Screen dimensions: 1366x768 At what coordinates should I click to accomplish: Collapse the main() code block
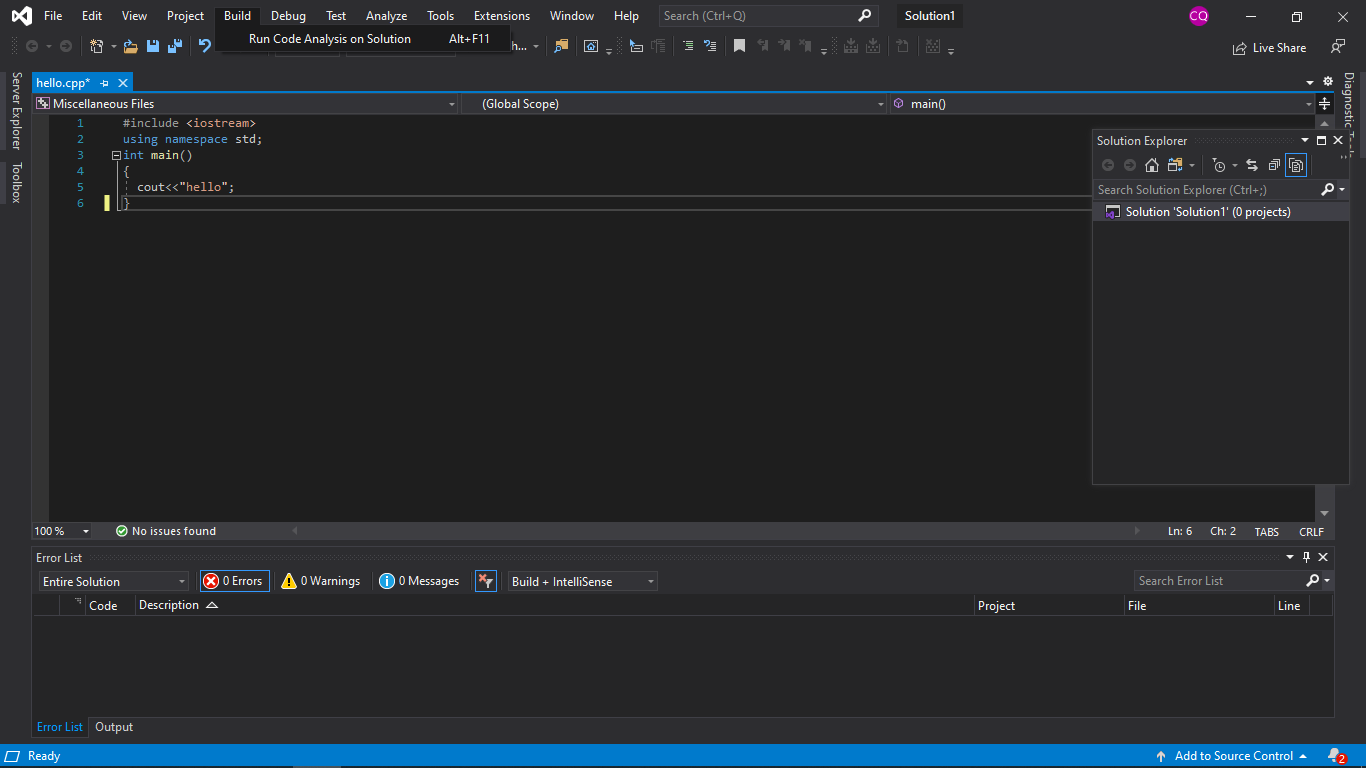click(x=116, y=156)
